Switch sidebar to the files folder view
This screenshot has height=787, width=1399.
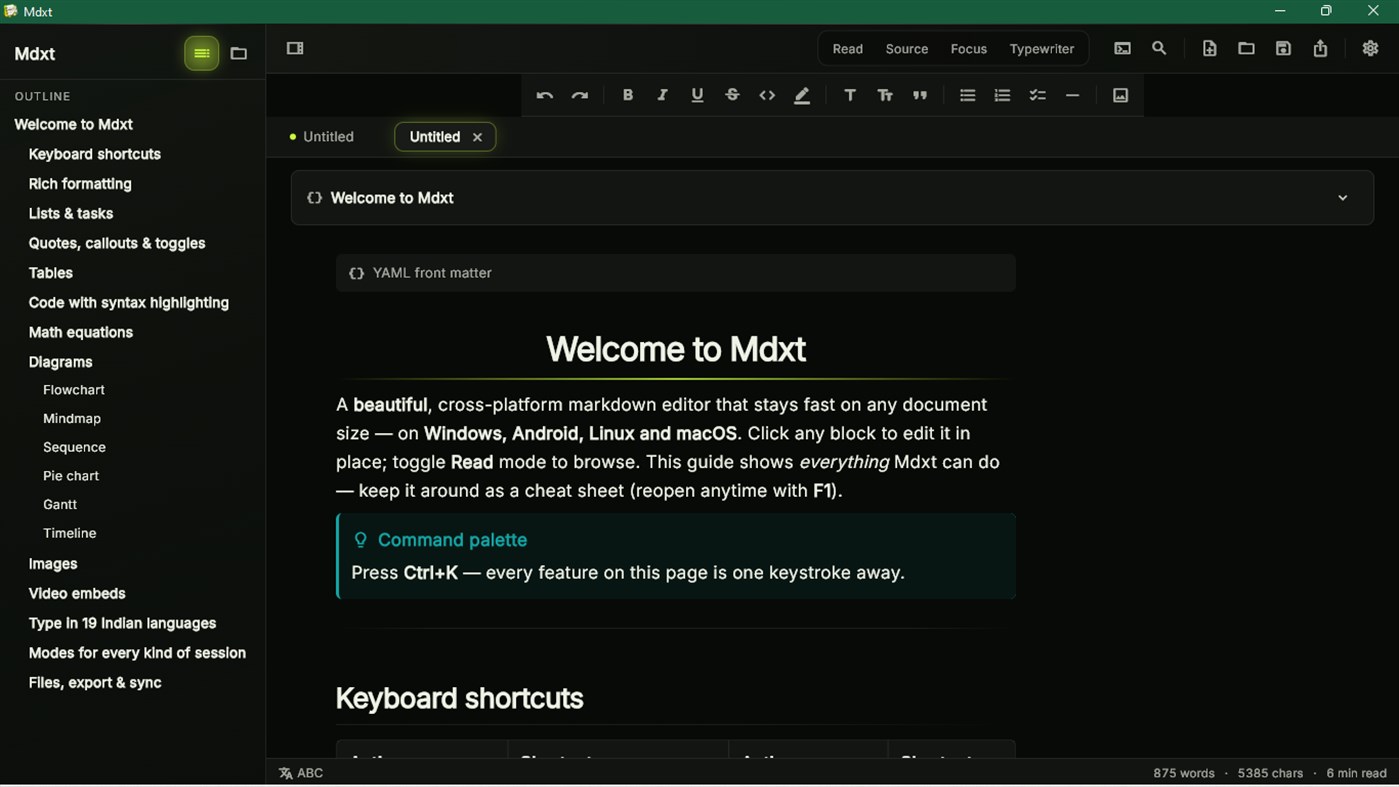click(239, 54)
